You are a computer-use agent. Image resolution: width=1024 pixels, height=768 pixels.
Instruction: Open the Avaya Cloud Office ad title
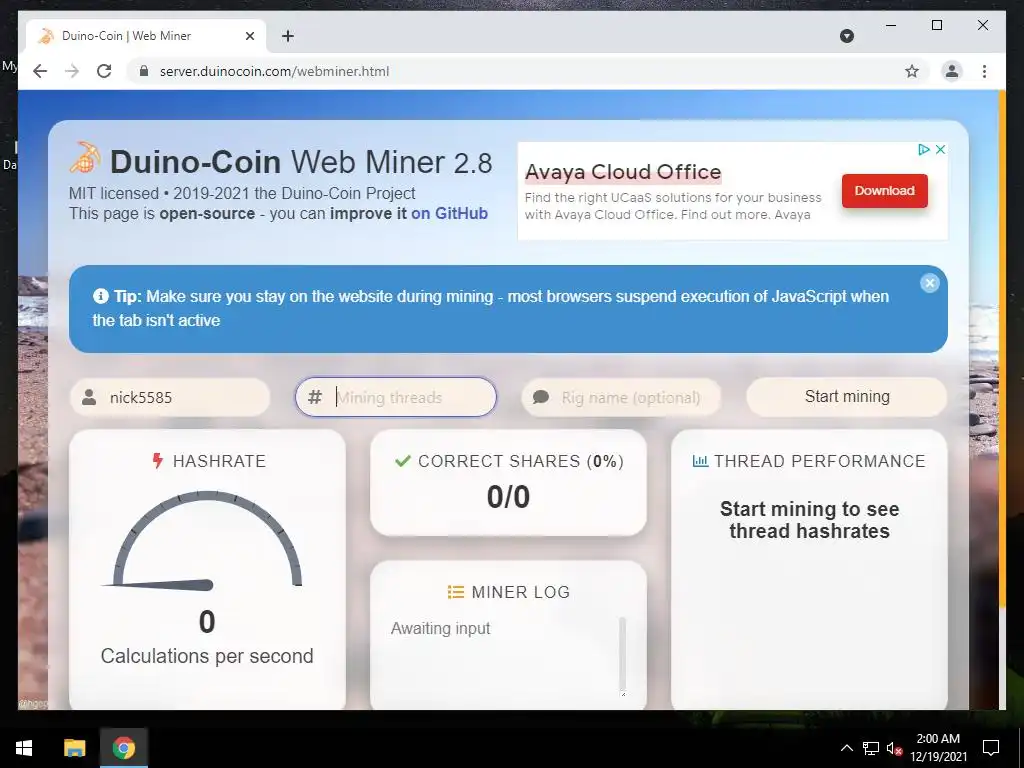623,172
